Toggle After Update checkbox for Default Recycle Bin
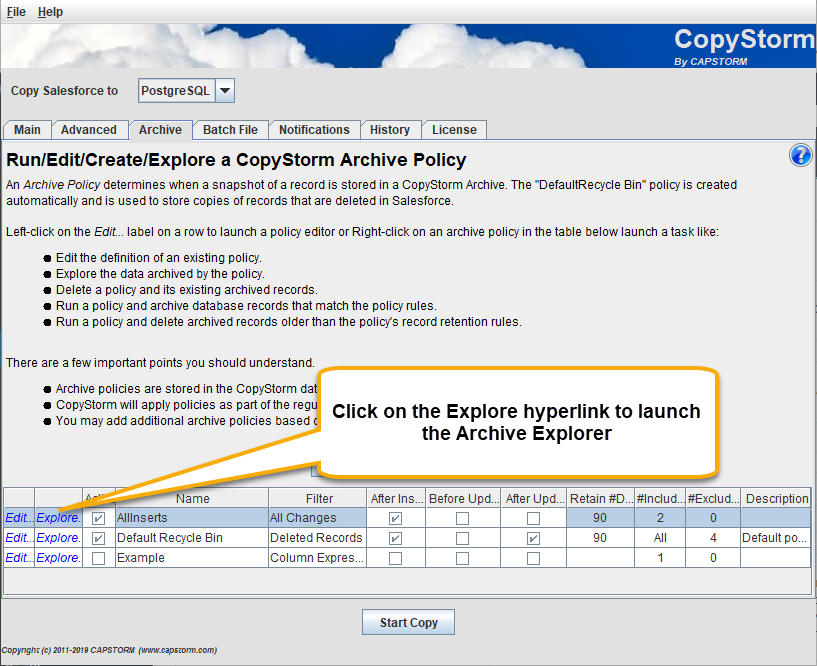Screen dimensions: 817x666 coord(533,538)
